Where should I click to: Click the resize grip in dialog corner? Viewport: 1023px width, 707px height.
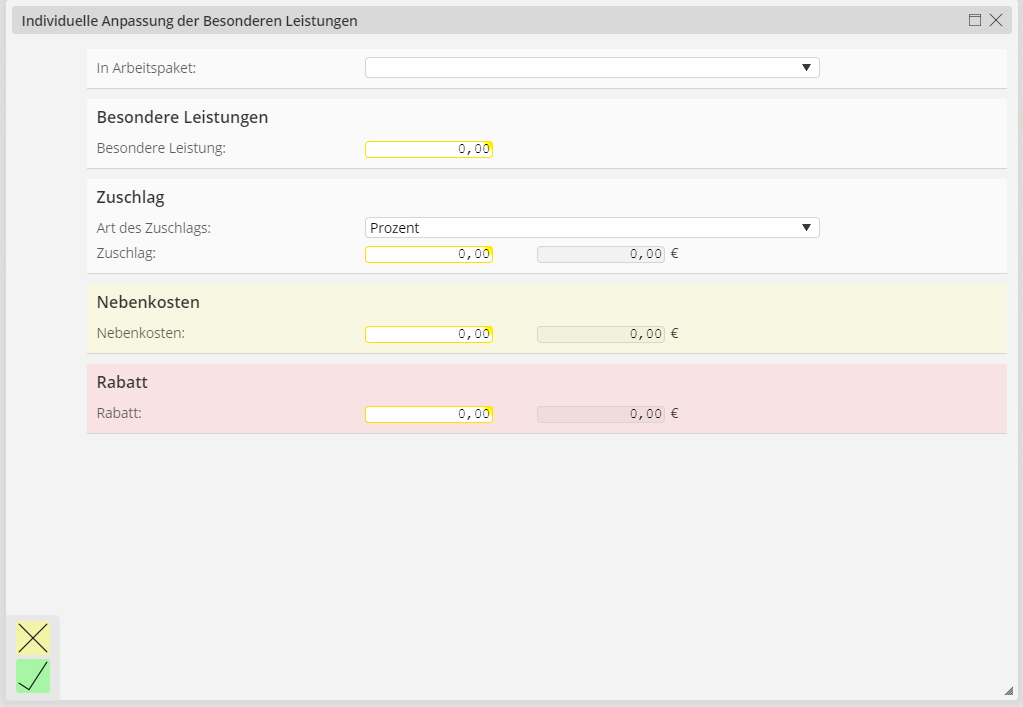click(1008, 690)
